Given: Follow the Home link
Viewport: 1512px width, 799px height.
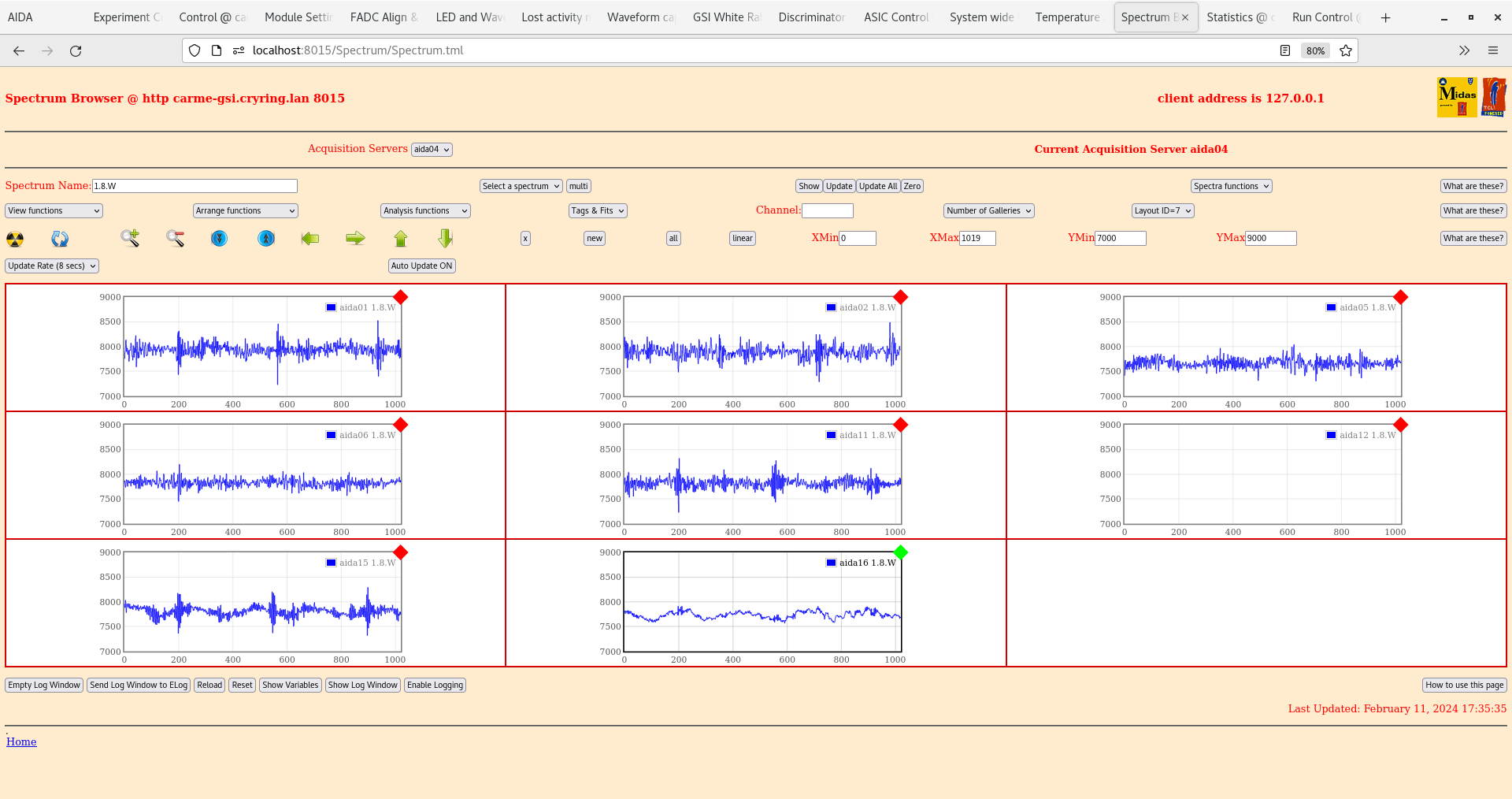Looking at the screenshot, I should click(21, 741).
